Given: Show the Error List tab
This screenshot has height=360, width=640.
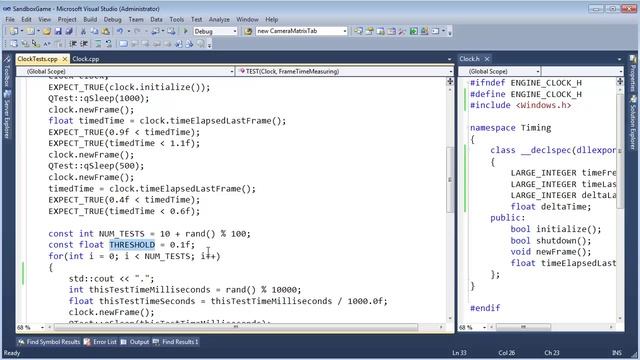Looking at the screenshot, I should [x=100, y=342].
